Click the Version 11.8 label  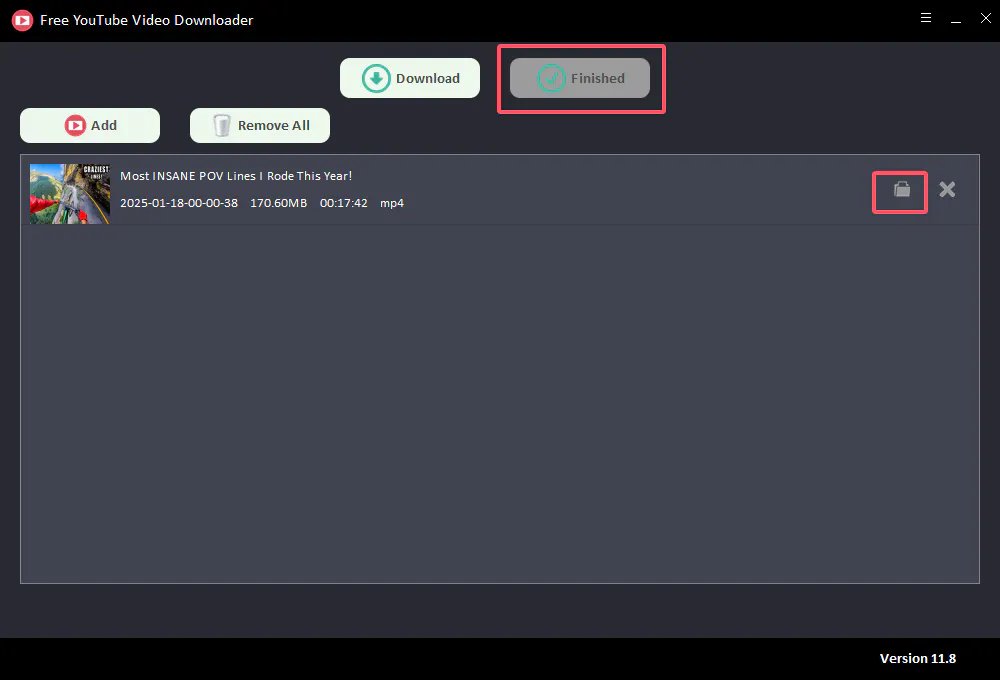coord(918,658)
